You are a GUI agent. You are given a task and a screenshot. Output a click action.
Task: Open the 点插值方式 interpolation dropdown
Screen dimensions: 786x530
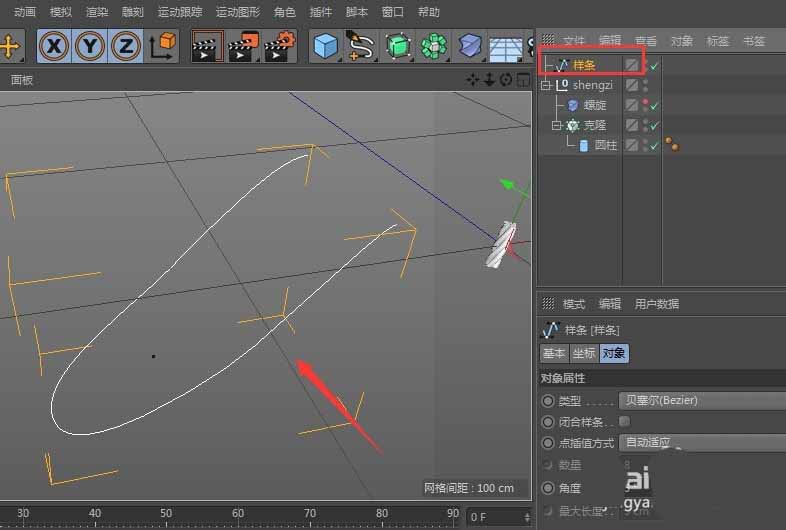click(700, 442)
